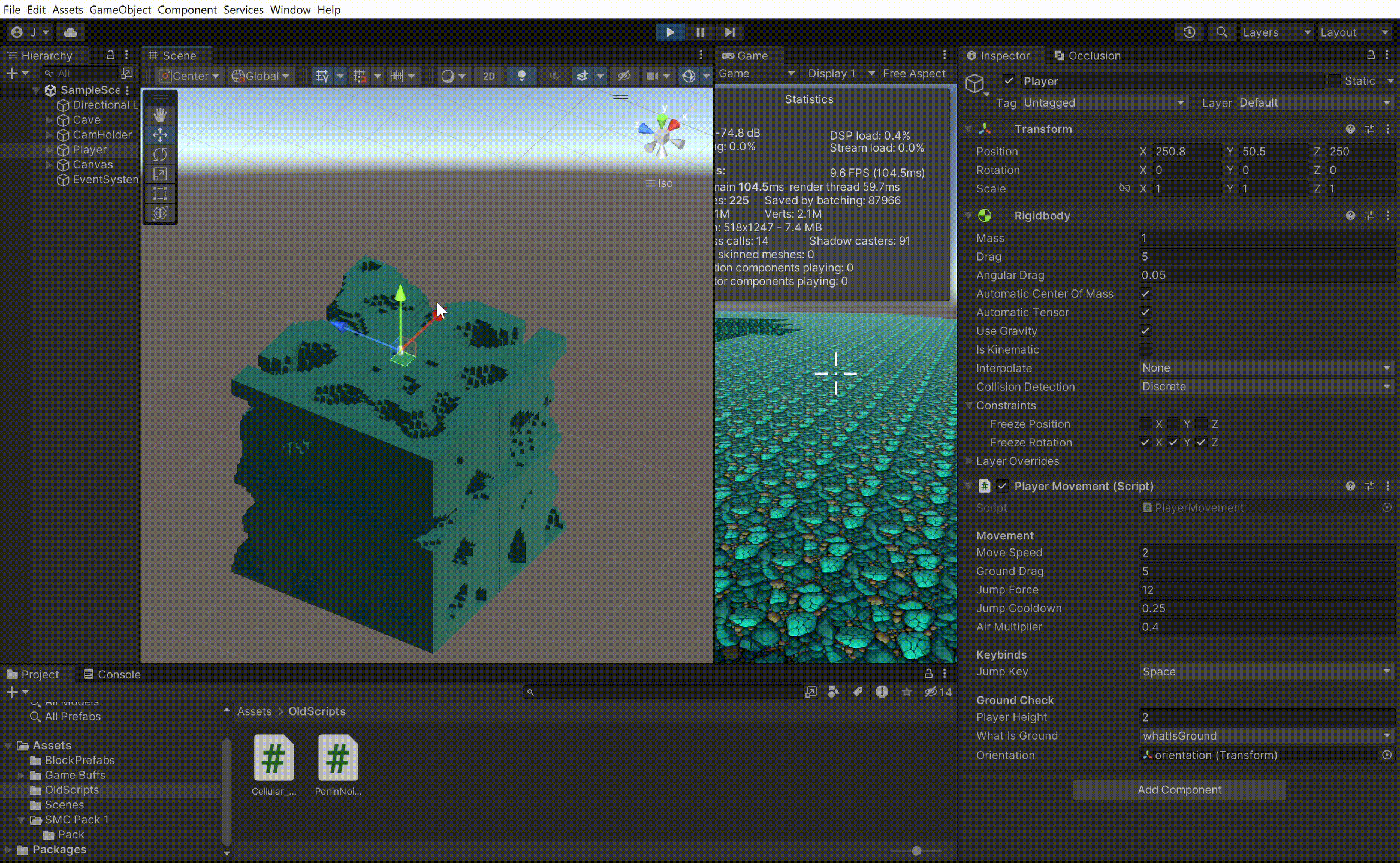Click the Add Component button
This screenshot has height=863, width=1400.
(x=1179, y=790)
